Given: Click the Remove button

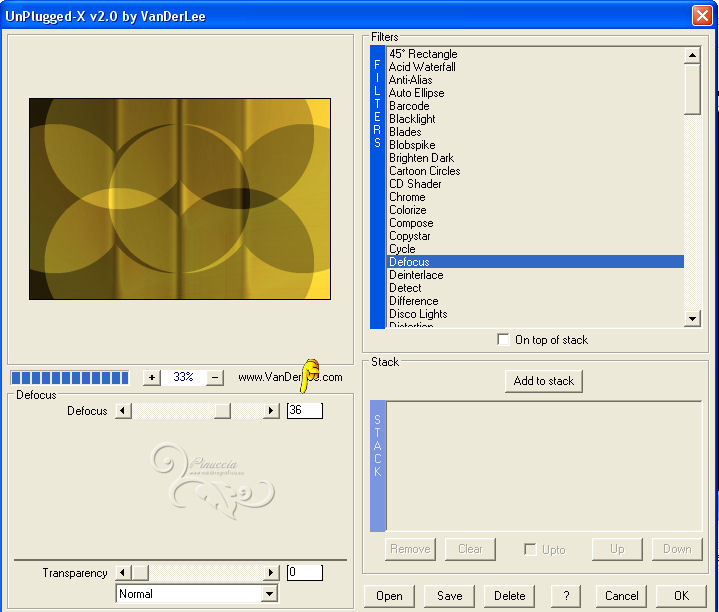Looking at the screenshot, I should tap(410, 549).
